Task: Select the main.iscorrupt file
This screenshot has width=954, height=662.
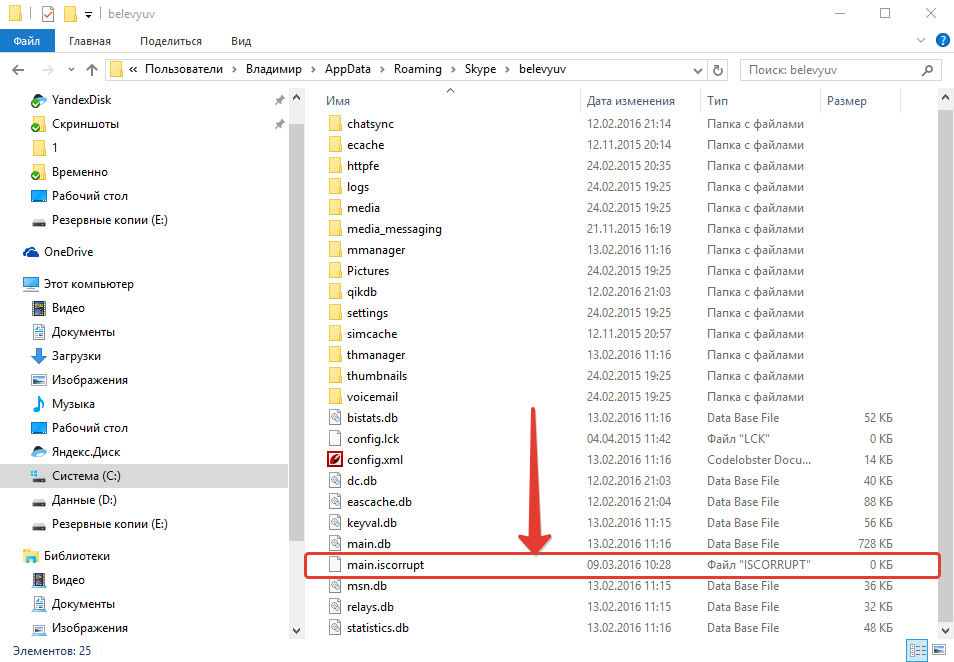Action: click(385, 565)
